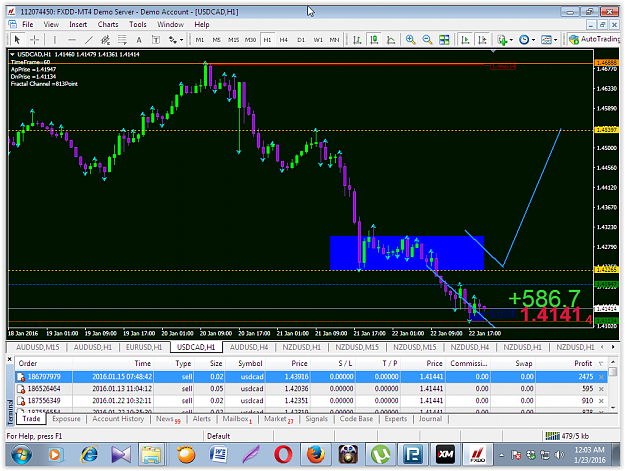The width and height of the screenshot is (625, 471).
Task: Open the View menu
Action: coord(51,24)
